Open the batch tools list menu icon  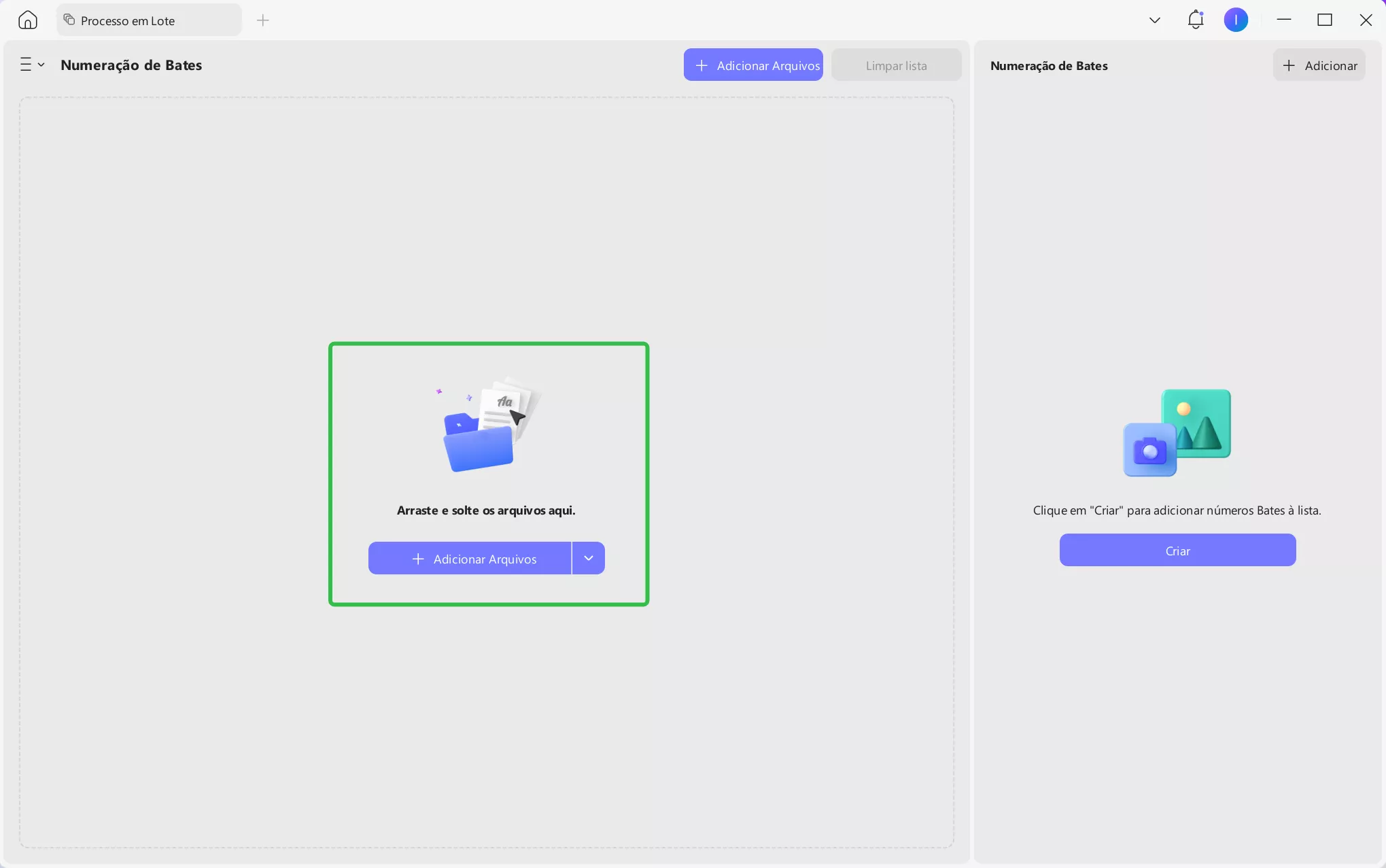(26, 65)
